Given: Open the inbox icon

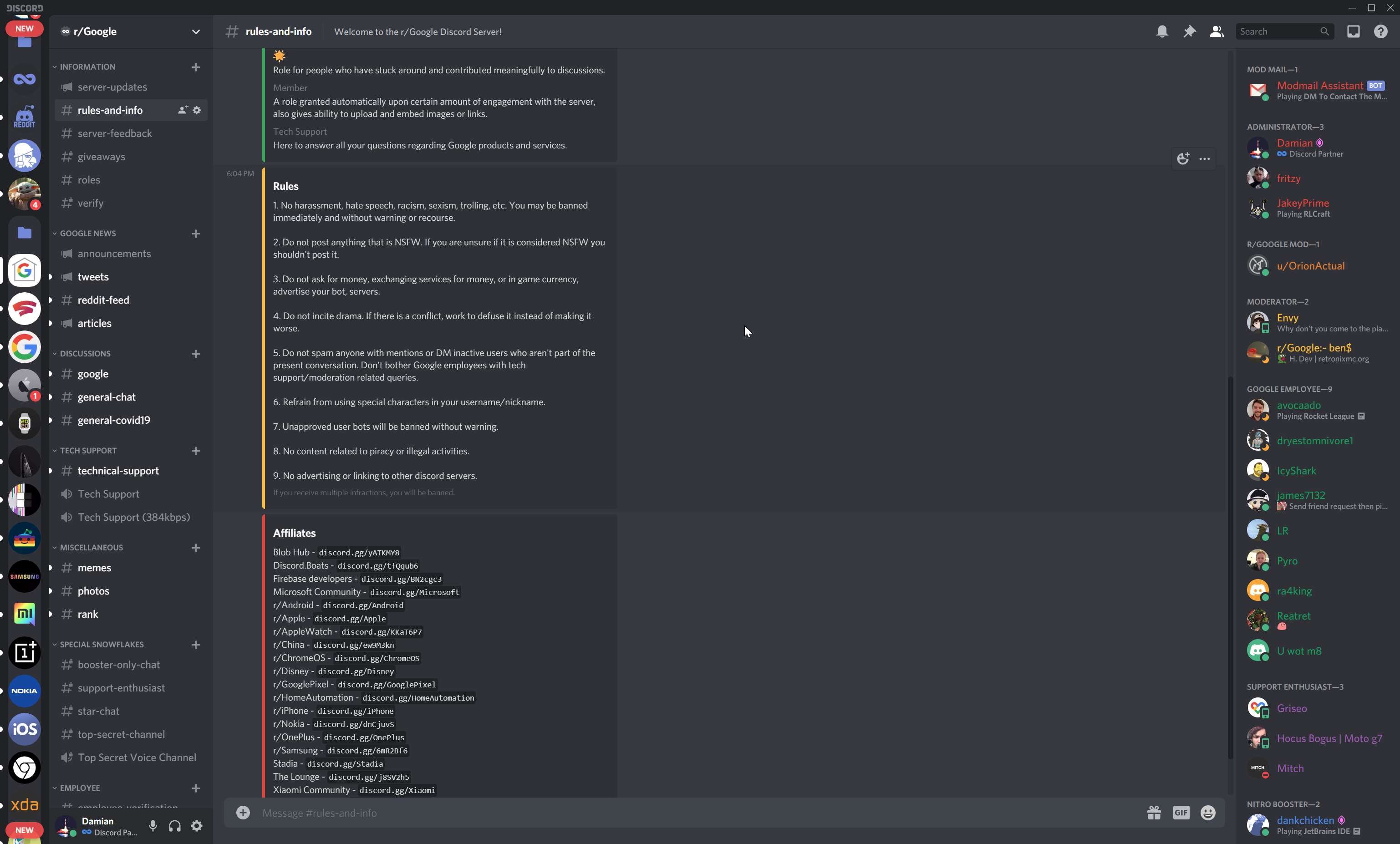Looking at the screenshot, I should (1354, 32).
